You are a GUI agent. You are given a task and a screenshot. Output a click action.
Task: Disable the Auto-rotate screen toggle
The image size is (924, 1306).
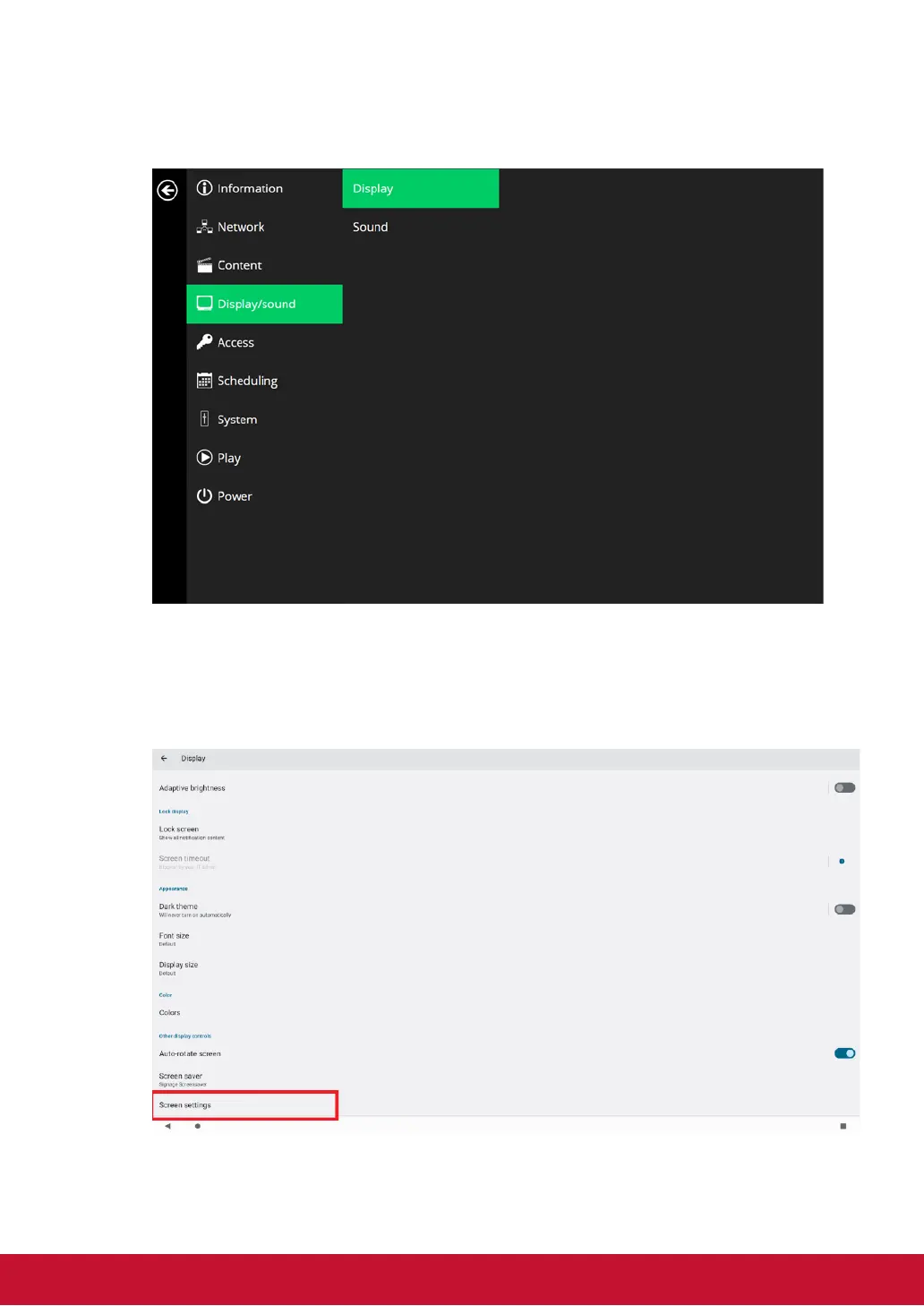(x=844, y=1053)
